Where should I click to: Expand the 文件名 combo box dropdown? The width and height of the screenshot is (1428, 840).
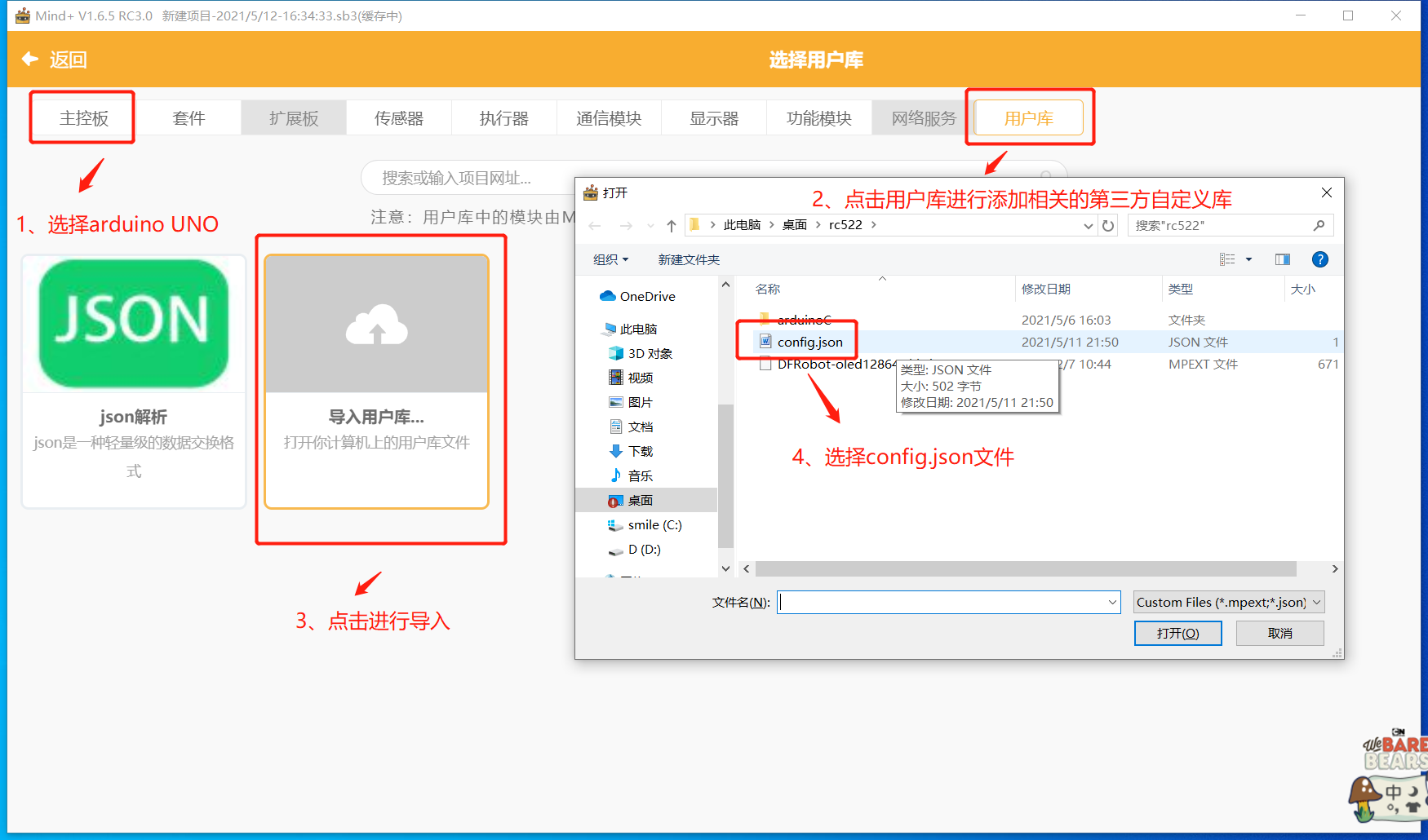1112,602
